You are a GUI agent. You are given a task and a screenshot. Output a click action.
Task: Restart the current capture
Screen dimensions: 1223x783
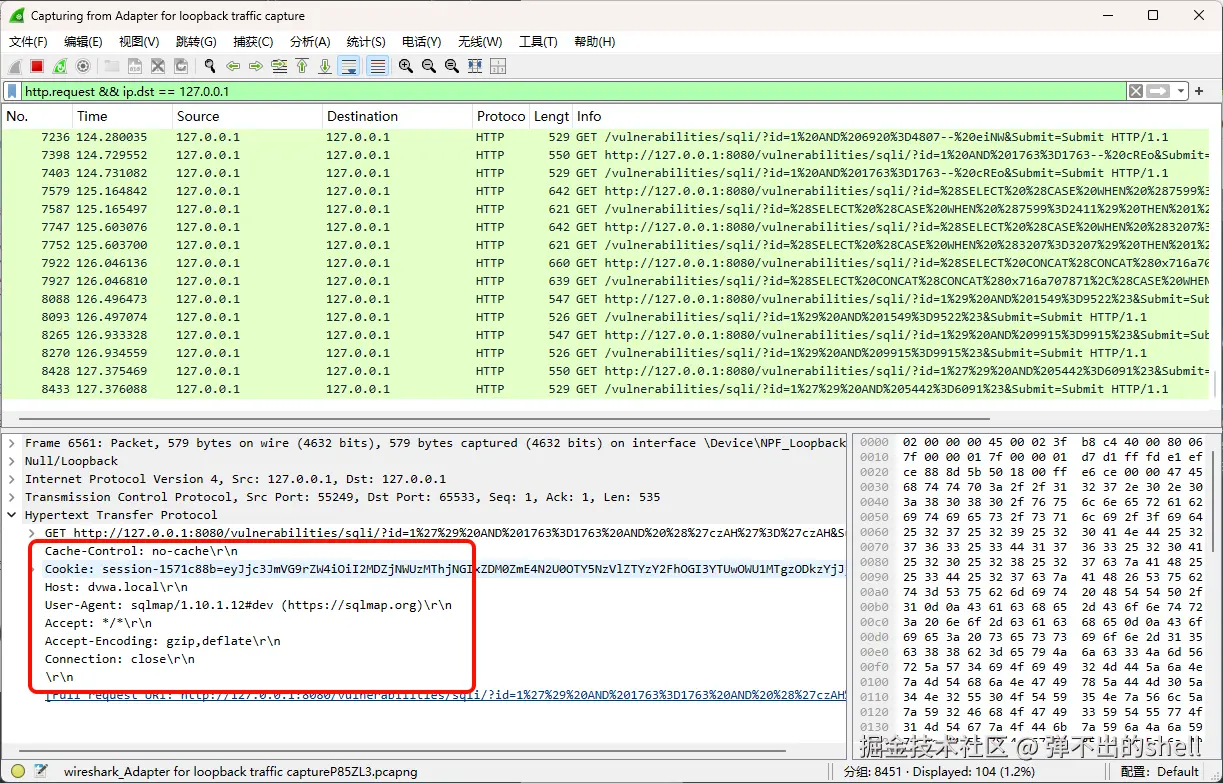(60, 66)
